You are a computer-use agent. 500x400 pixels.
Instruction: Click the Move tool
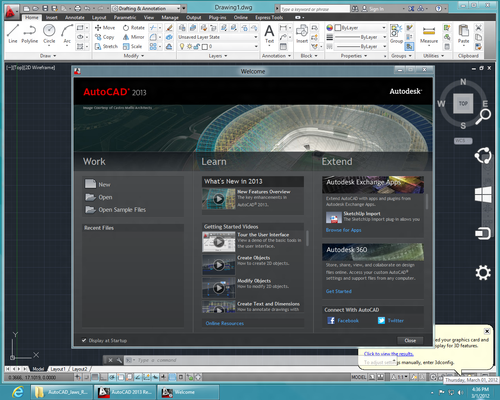[x=105, y=28]
